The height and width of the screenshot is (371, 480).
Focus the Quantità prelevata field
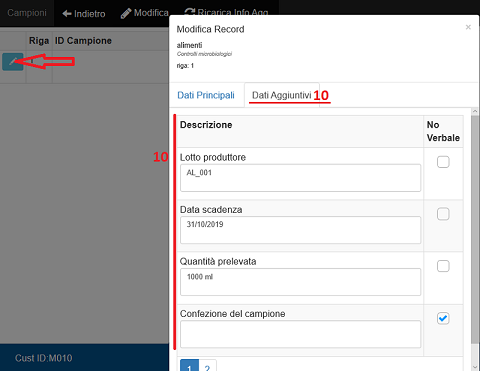[300, 282]
